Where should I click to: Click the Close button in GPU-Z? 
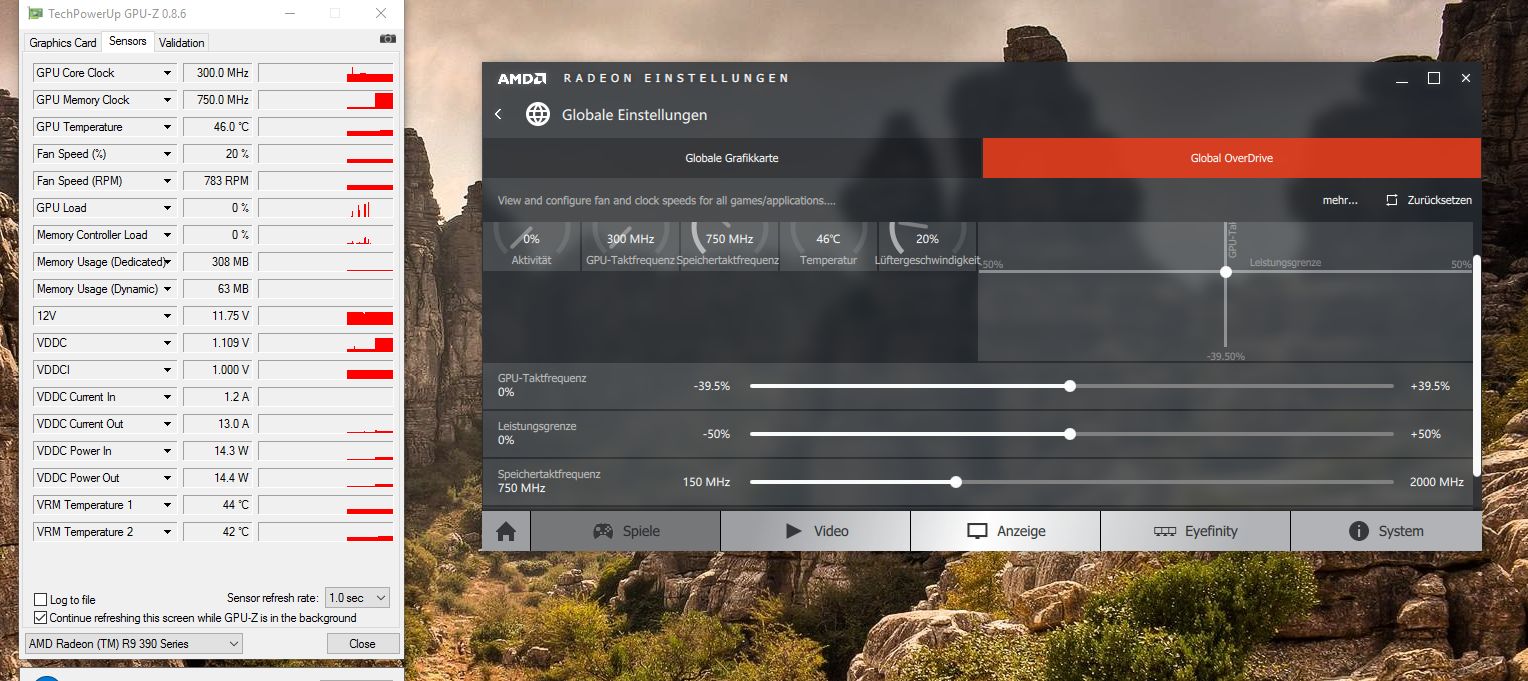pos(363,644)
